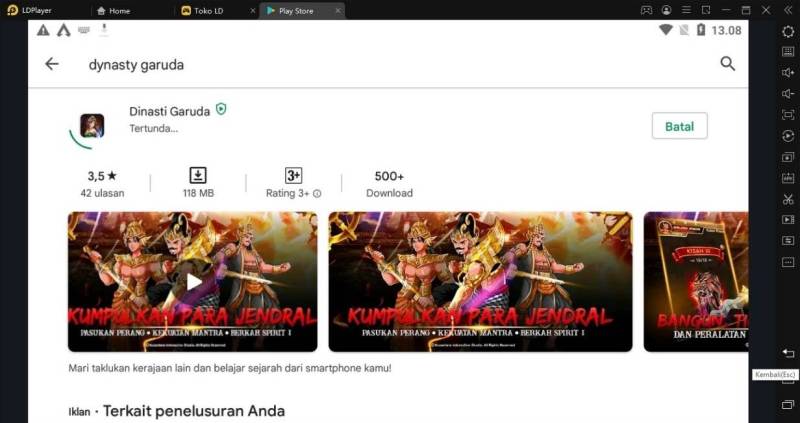The height and width of the screenshot is (423, 800).
Task: Switch to the Toko LD tab
Action: click(x=203, y=11)
